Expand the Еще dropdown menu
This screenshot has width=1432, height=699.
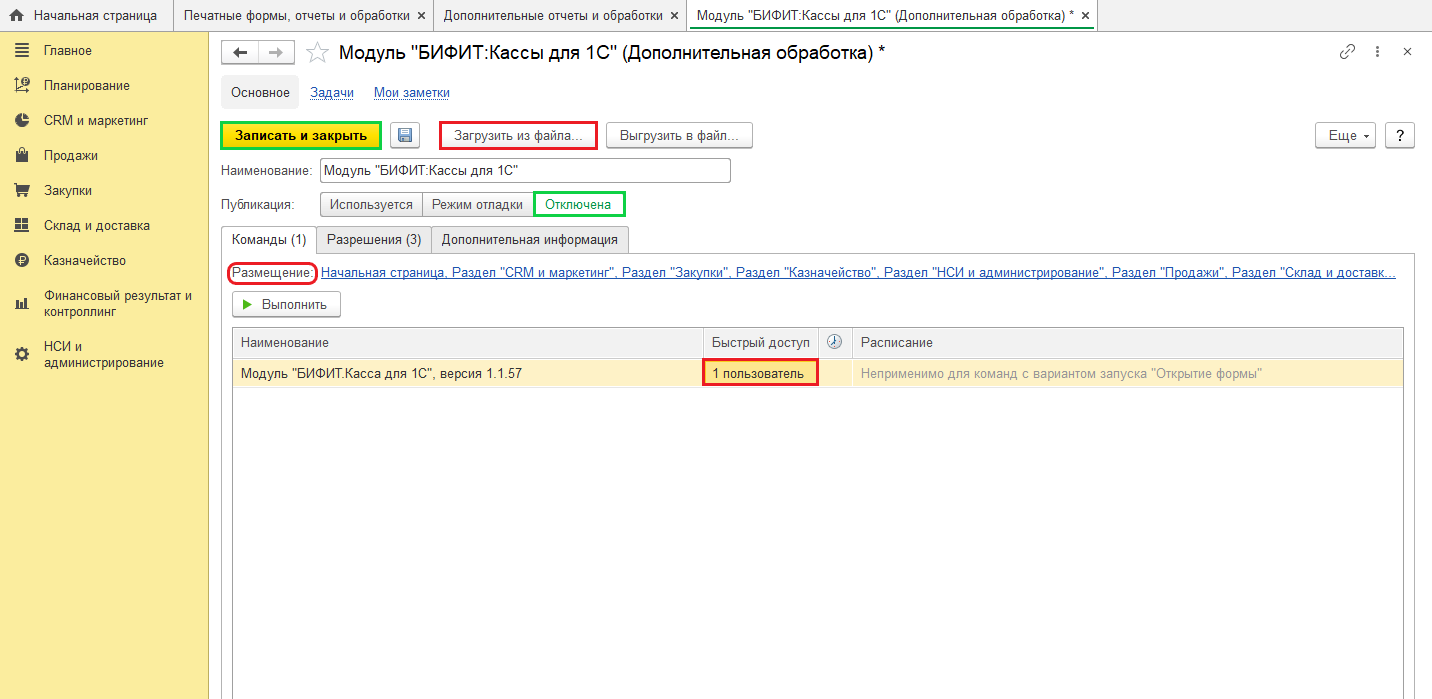pos(1346,136)
